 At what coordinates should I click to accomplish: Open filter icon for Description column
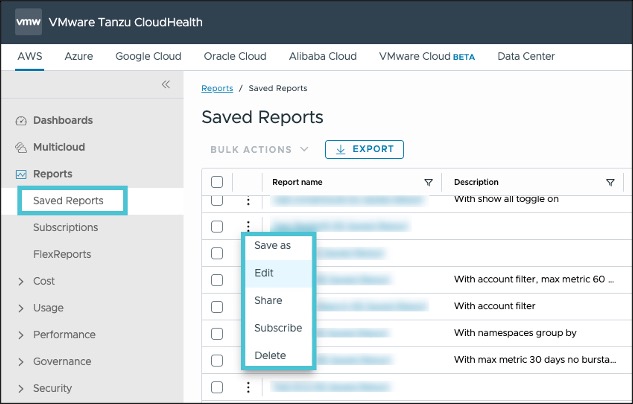[610, 182]
